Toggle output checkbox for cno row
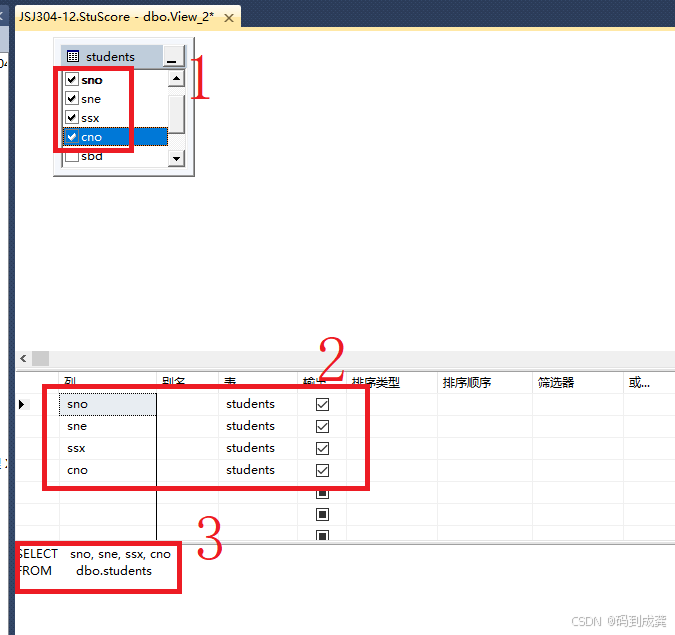The width and height of the screenshot is (675, 635). pos(322,470)
